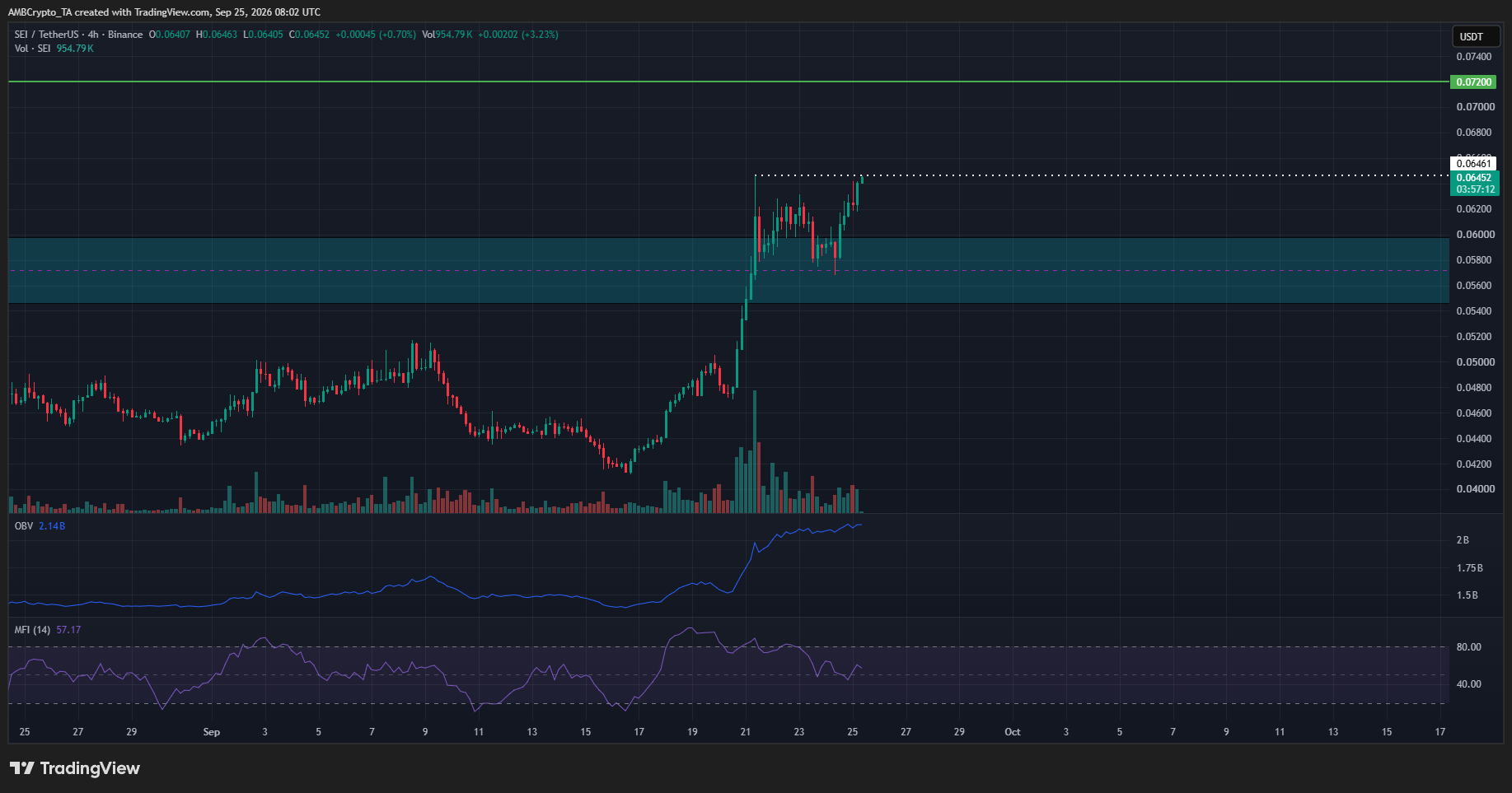Click the MFI value 57.17
The width and height of the screenshot is (1512, 793).
(x=68, y=630)
